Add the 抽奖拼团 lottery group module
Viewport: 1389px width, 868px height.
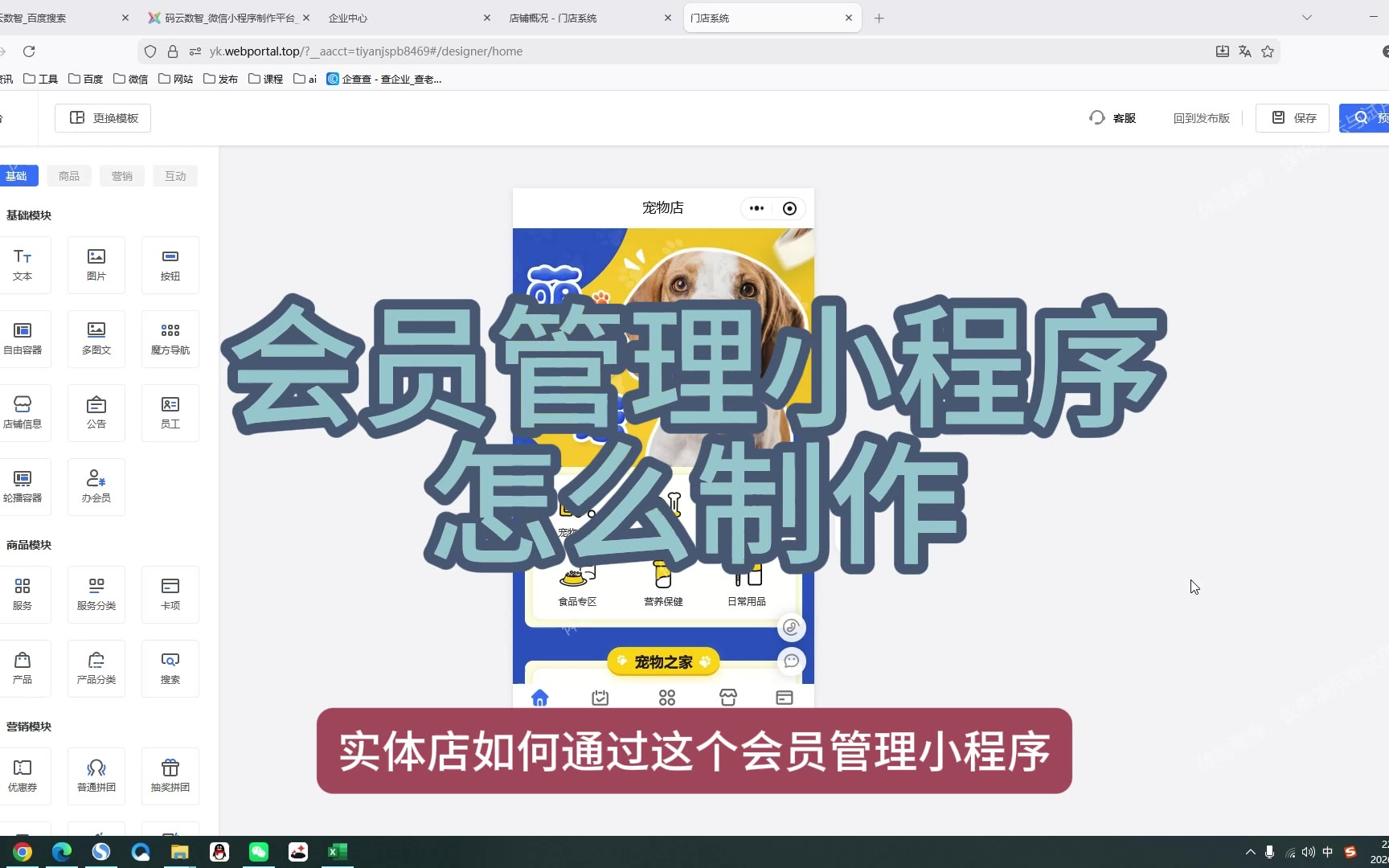pos(170,776)
